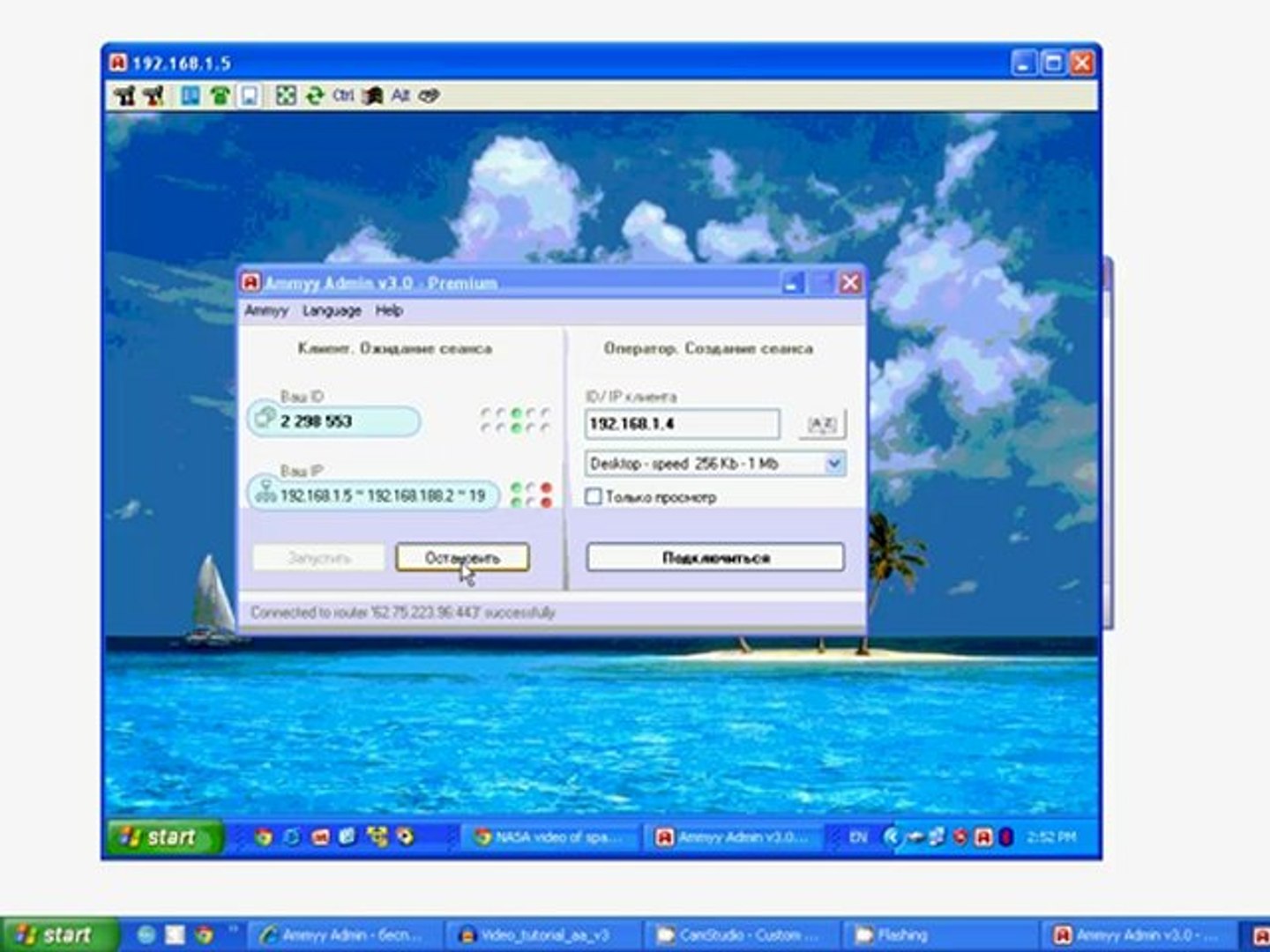Click the Ctrl key toolbar button
The height and width of the screenshot is (952, 1270).
(x=343, y=95)
